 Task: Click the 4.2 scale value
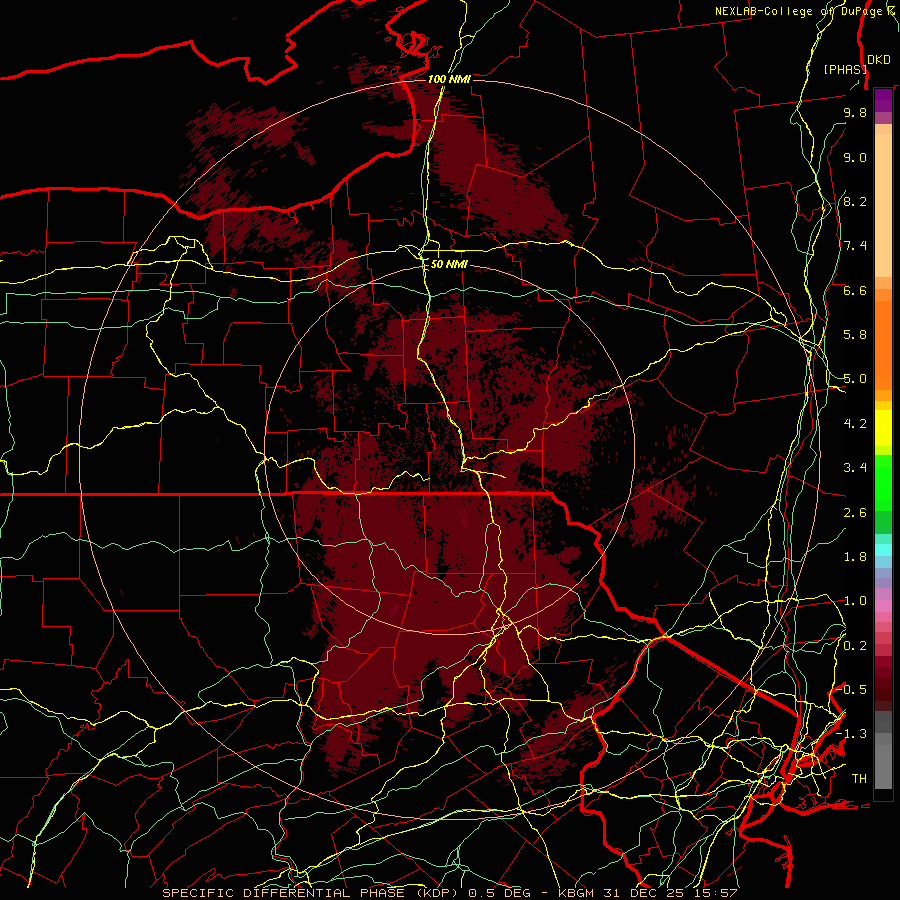855,424
